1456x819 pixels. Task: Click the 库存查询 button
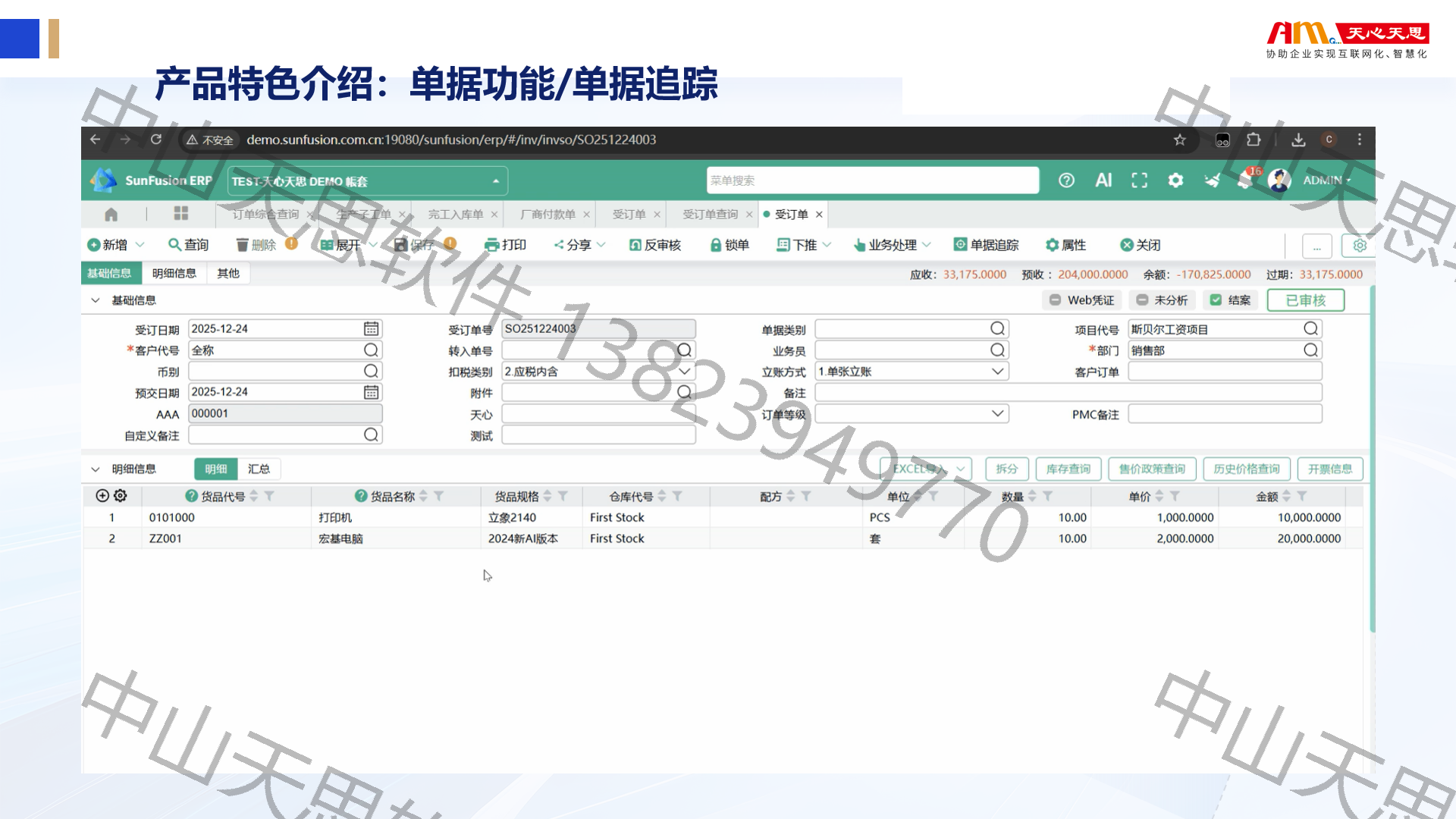(x=1068, y=469)
